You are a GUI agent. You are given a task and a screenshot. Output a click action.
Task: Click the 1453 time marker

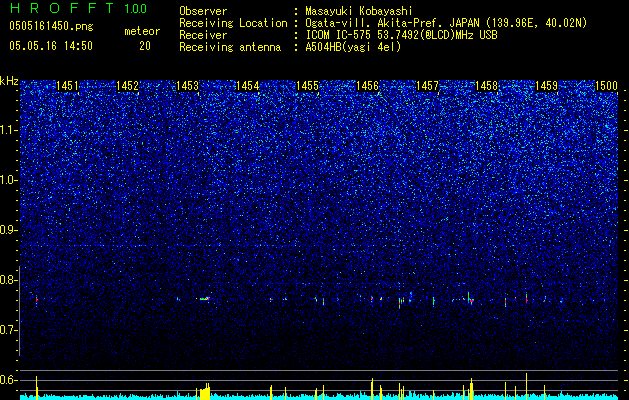tap(187, 85)
